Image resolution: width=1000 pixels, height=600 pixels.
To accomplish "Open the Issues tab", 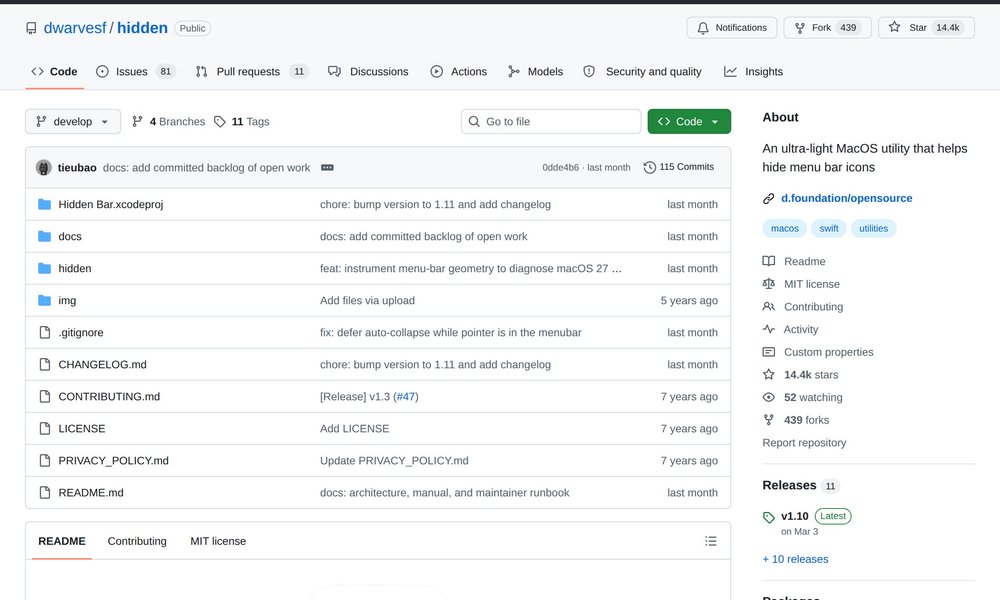I will click(x=135, y=71).
